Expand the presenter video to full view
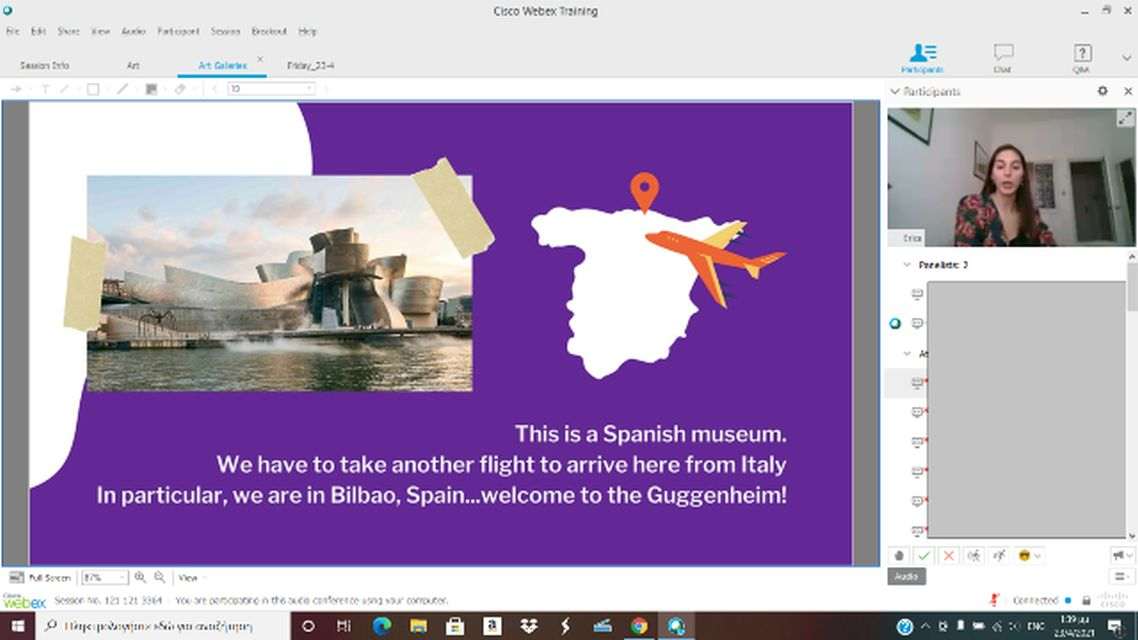This screenshot has height=640, width=1138. click(x=1124, y=118)
